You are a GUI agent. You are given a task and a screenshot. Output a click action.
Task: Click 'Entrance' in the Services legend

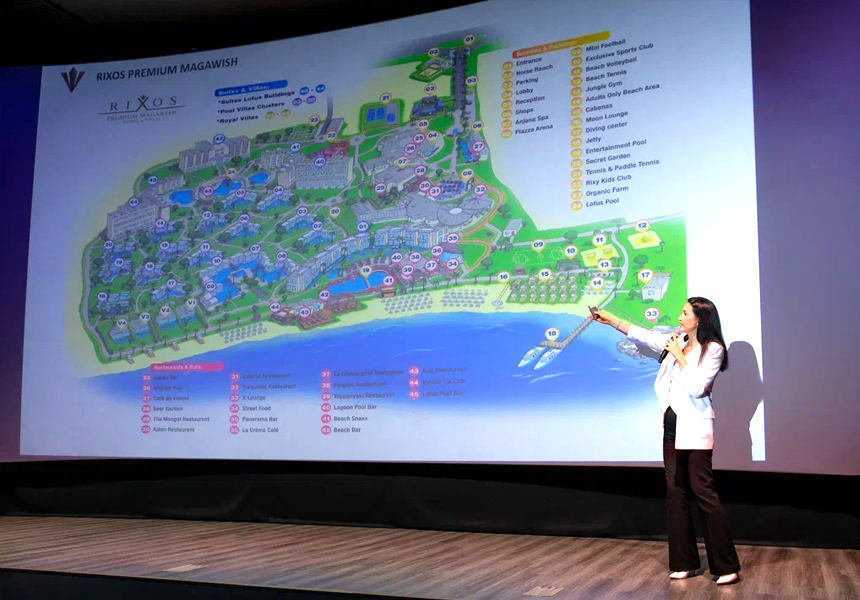click(529, 61)
